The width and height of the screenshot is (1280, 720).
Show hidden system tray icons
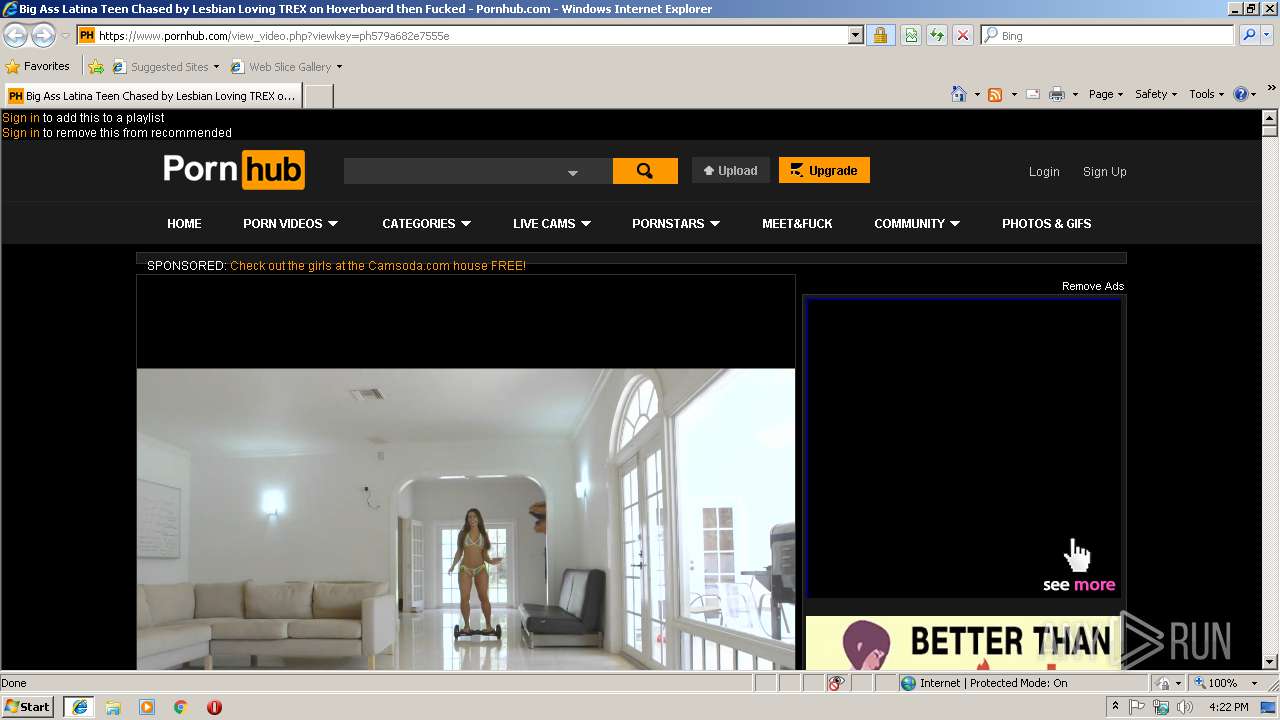1116,707
